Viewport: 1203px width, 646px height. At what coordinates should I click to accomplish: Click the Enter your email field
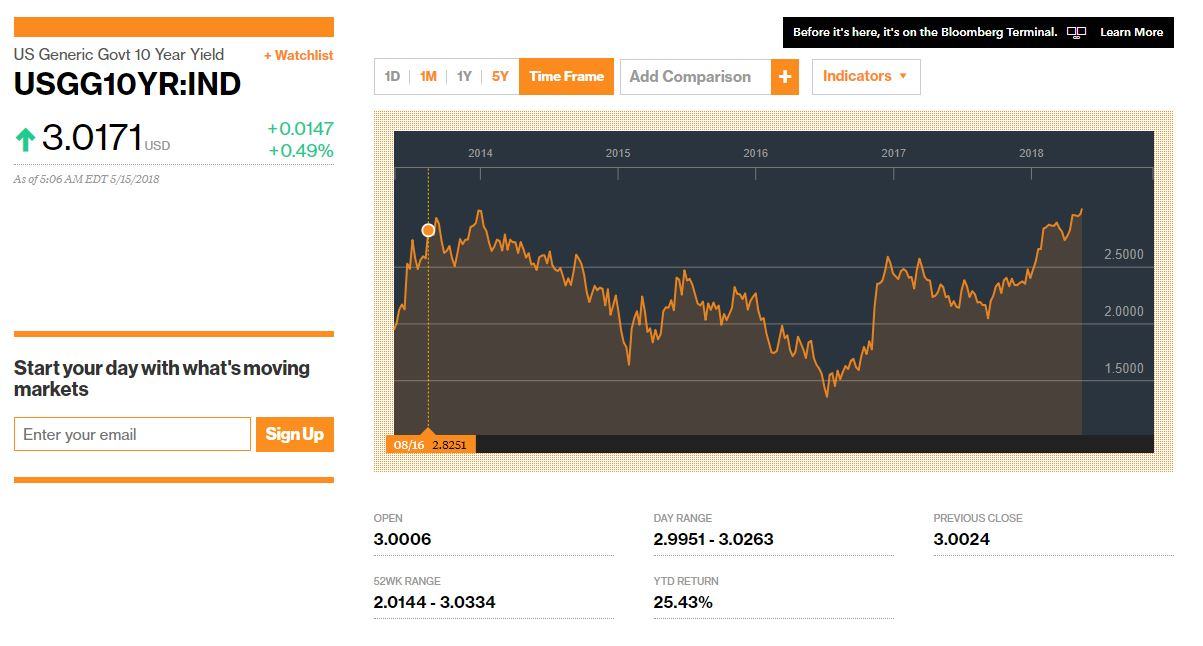click(132, 435)
